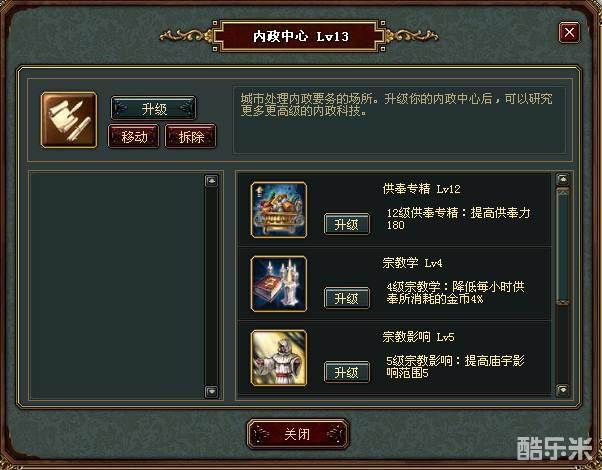Select the 供奉专精 offering altar icon
The height and width of the screenshot is (470, 602).
pyautogui.click(x=279, y=210)
